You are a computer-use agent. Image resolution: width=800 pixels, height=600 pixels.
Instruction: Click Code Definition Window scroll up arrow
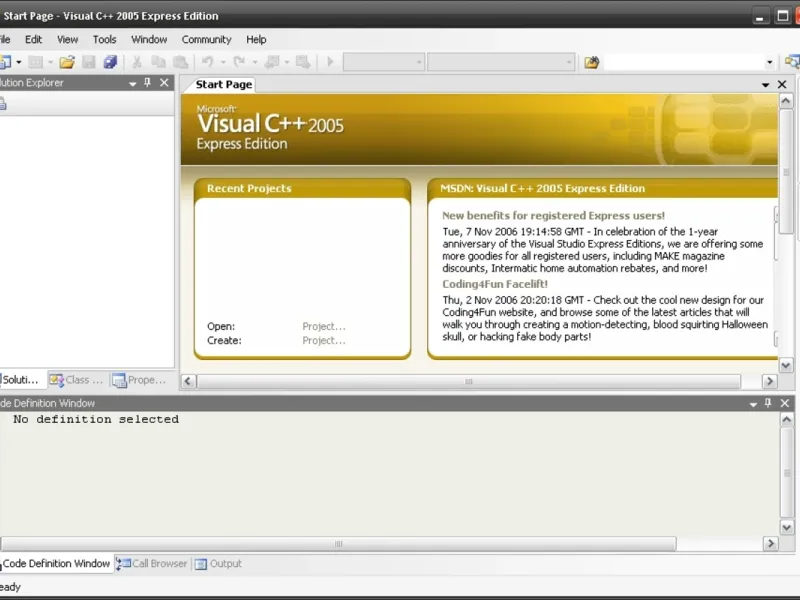click(x=787, y=420)
